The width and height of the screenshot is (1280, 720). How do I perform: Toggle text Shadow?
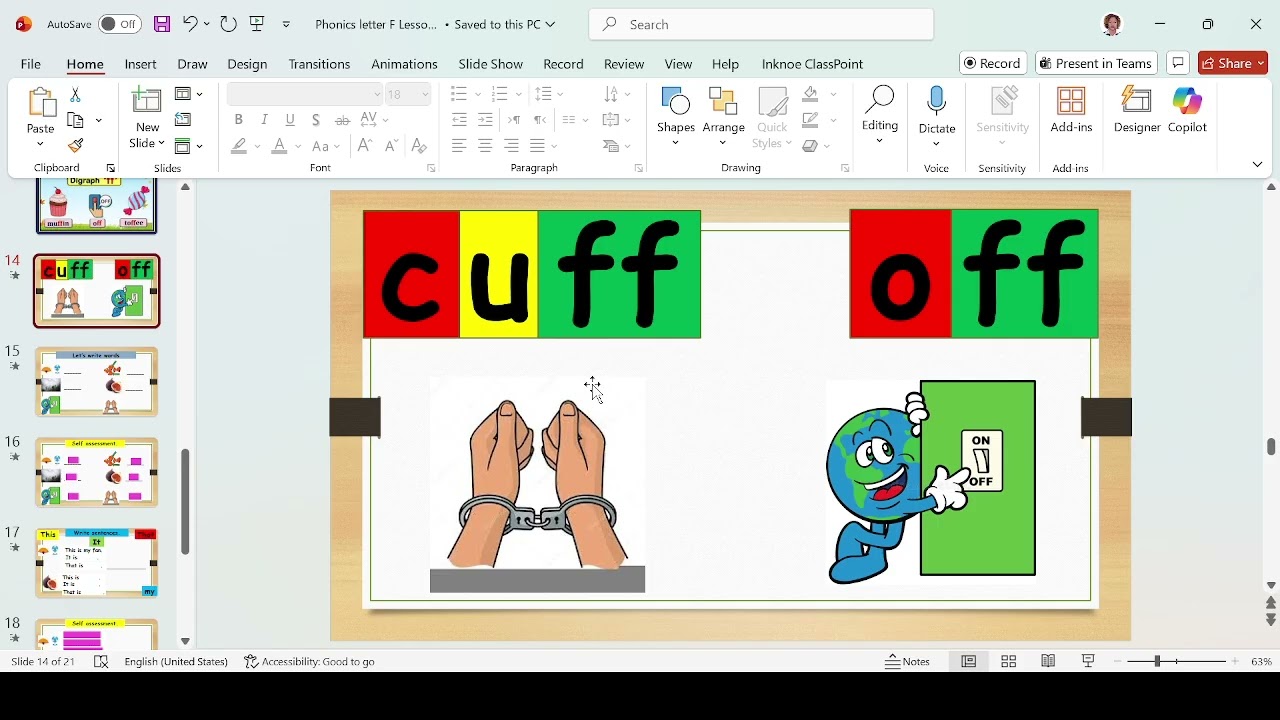316,120
